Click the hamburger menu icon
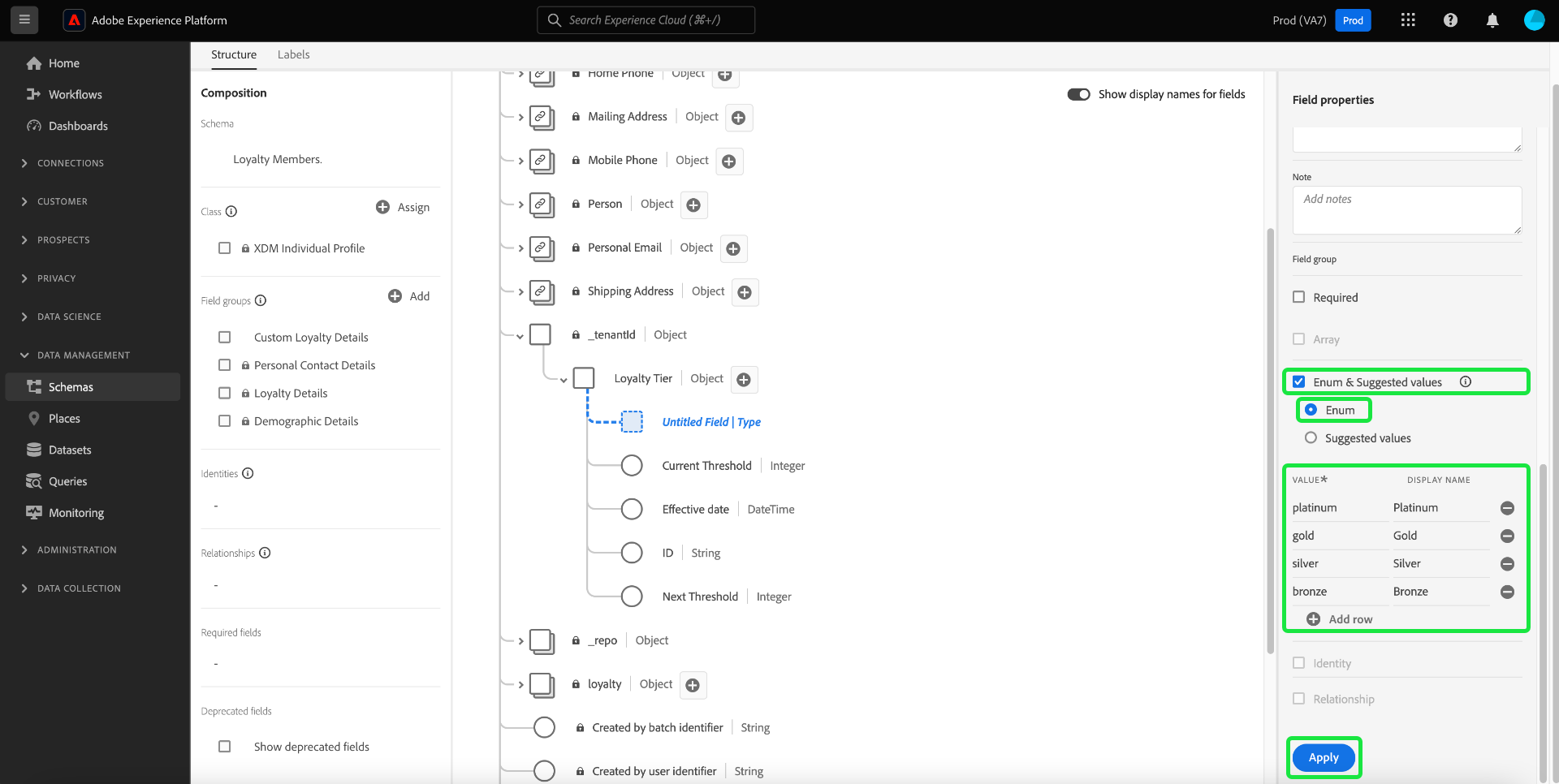Screen dimensions: 1559x784 (24, 19)
